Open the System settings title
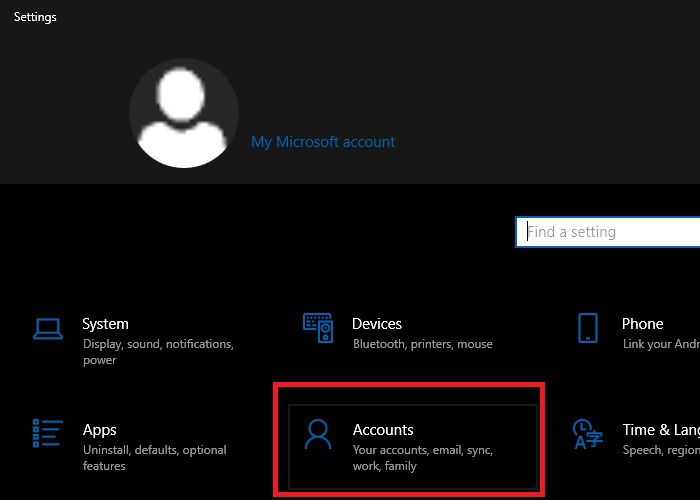700x500 pixels. (105, 324)
